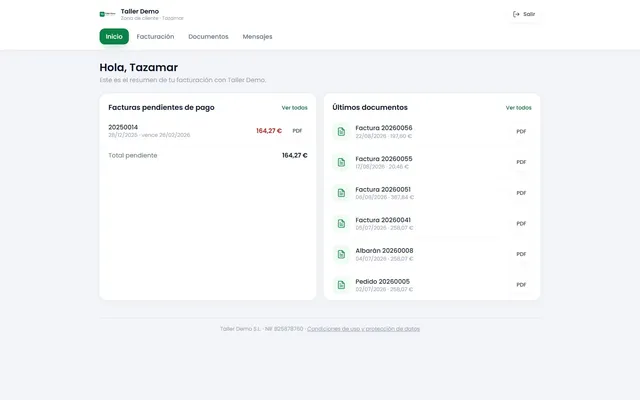Click the Taller Demo header title
This screenshot has width=640, height=400.
pos(140,11)
